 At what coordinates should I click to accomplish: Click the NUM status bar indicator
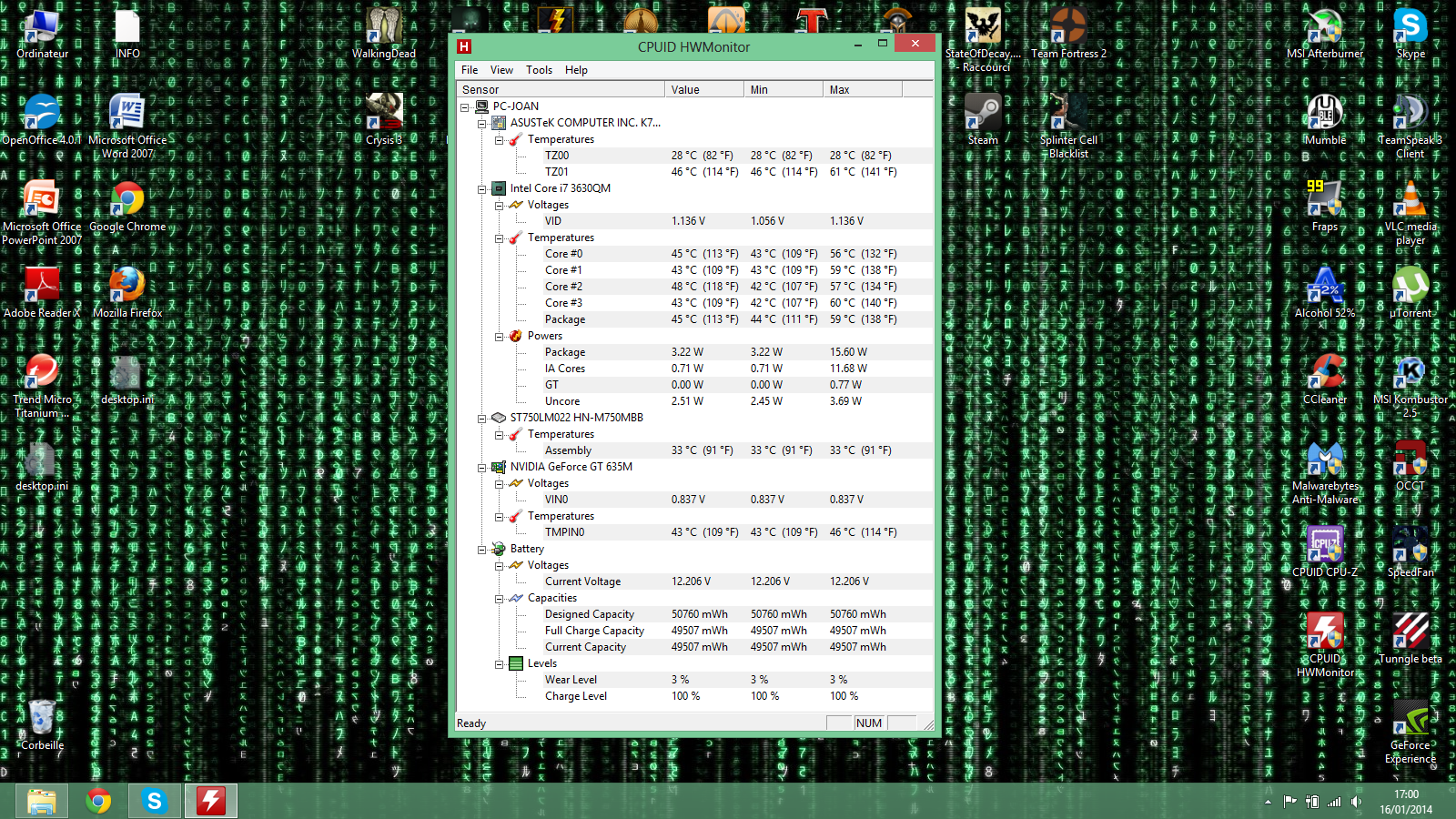click(869, 723)
